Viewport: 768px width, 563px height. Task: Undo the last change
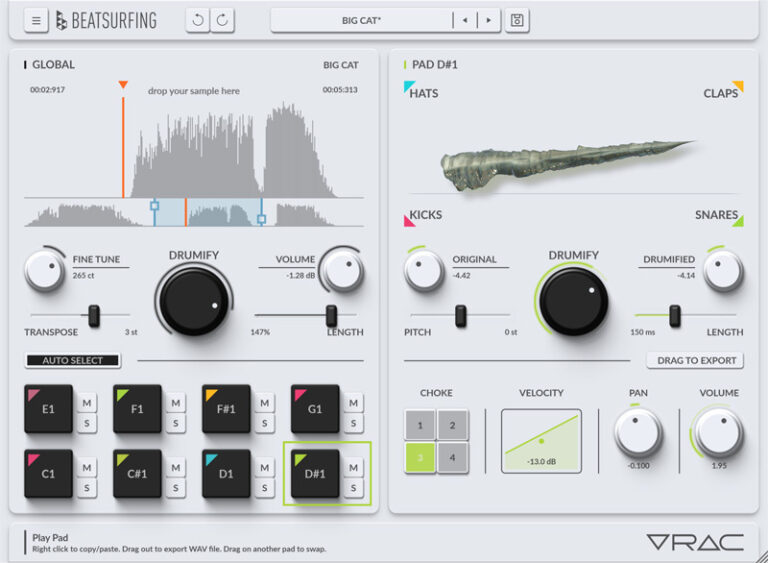(198, 21)
